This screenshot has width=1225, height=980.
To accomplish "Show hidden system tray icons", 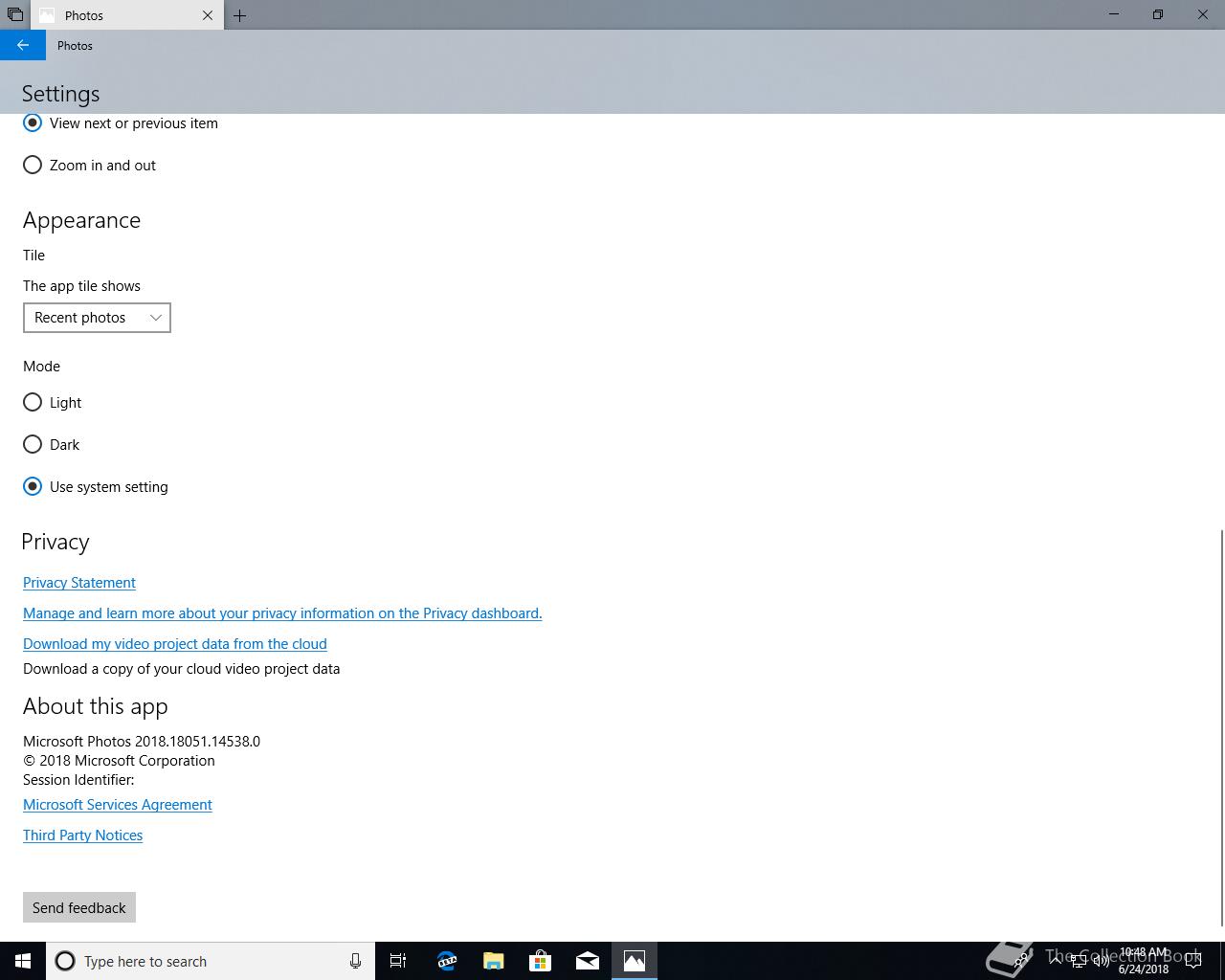I will 1055,961.
